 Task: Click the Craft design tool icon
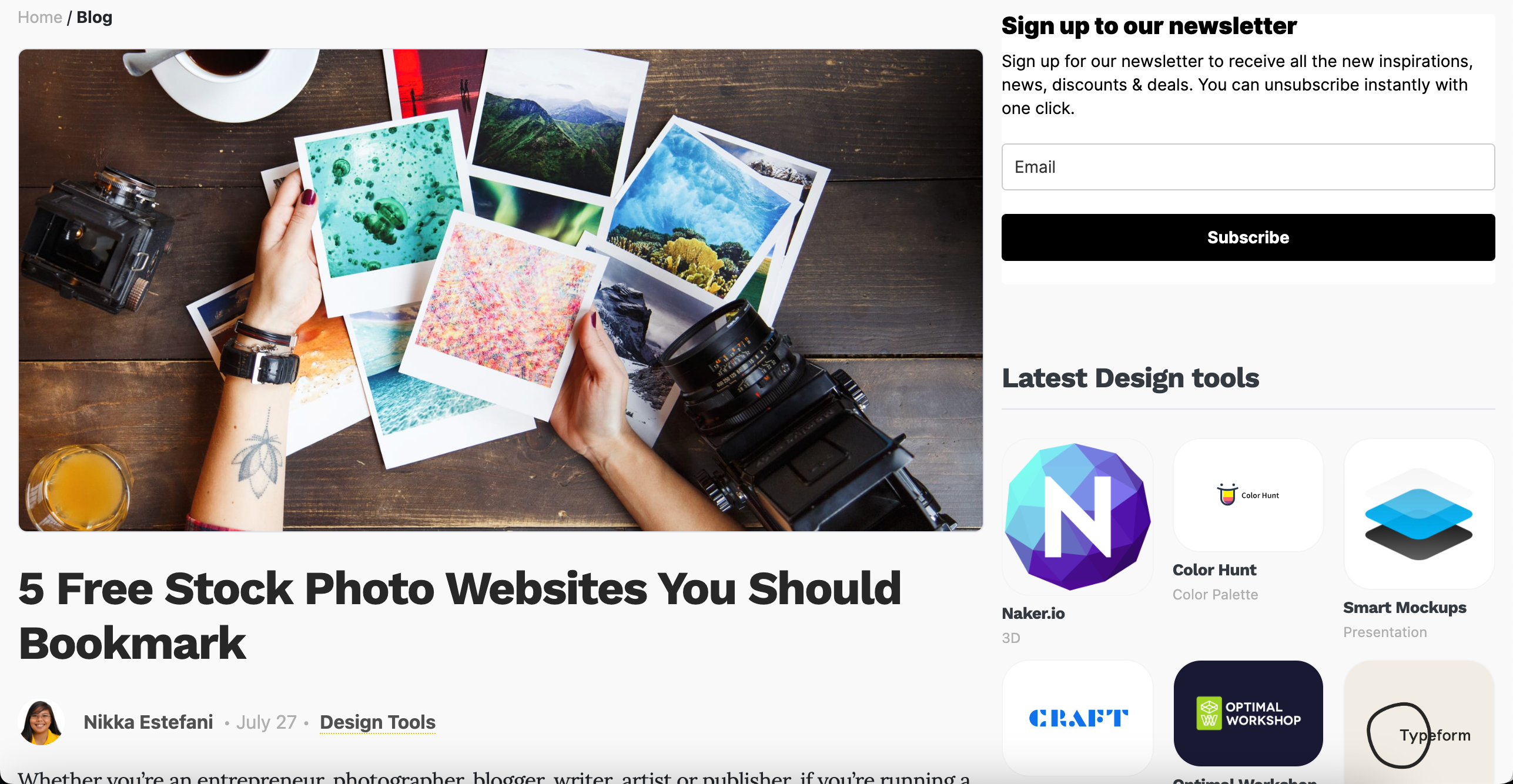1078,718
